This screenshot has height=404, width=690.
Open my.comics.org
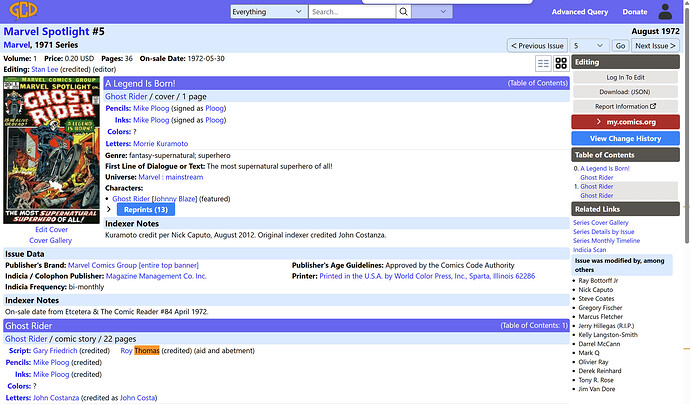(x=625, y=122)
